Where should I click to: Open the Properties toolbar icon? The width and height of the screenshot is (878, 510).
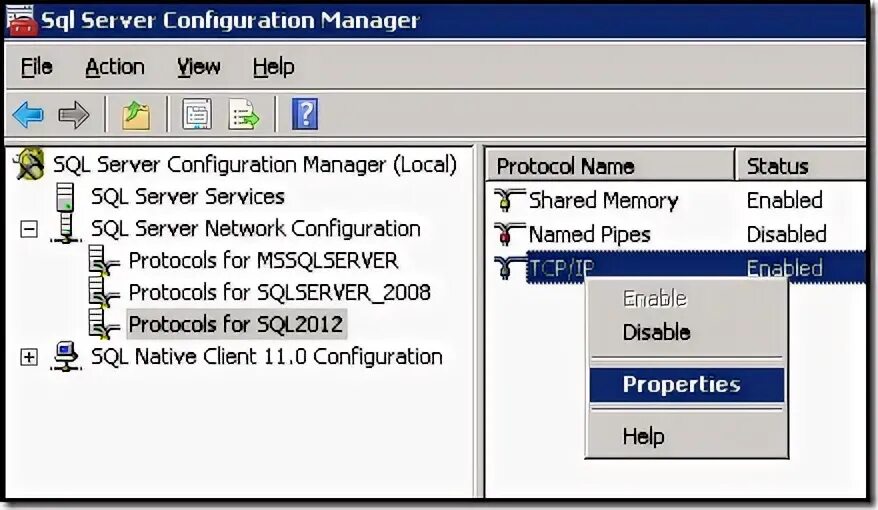[197, 115]
